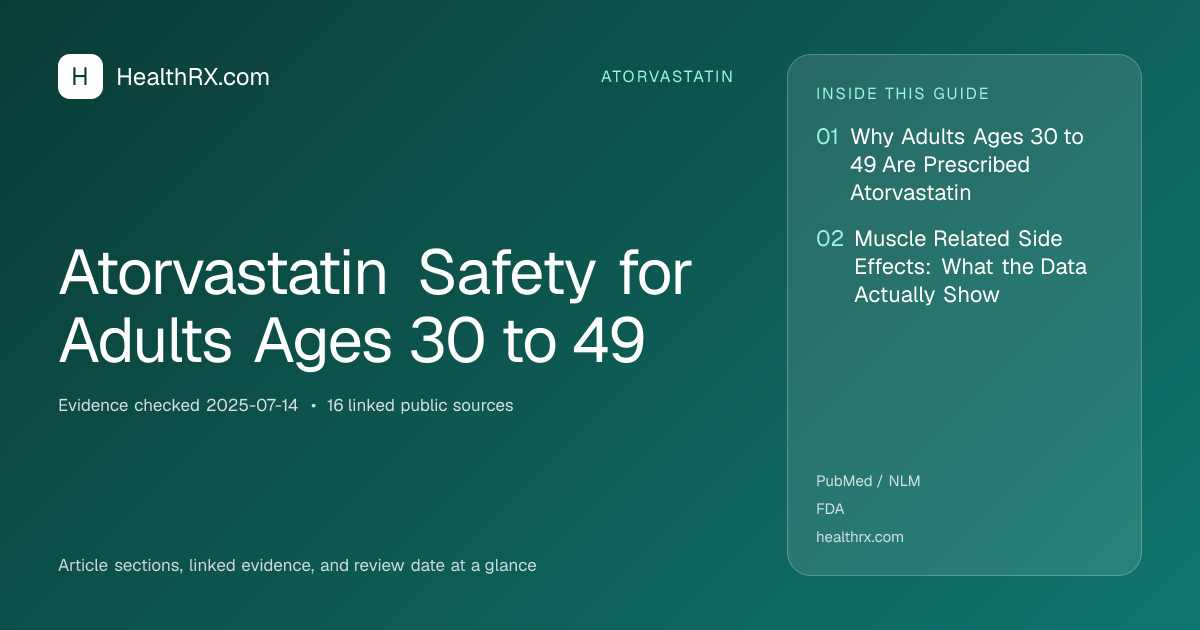Click the '01' section number
Image resolution: width=1200 pixels, height=630 pixels.
coord(827,137)
